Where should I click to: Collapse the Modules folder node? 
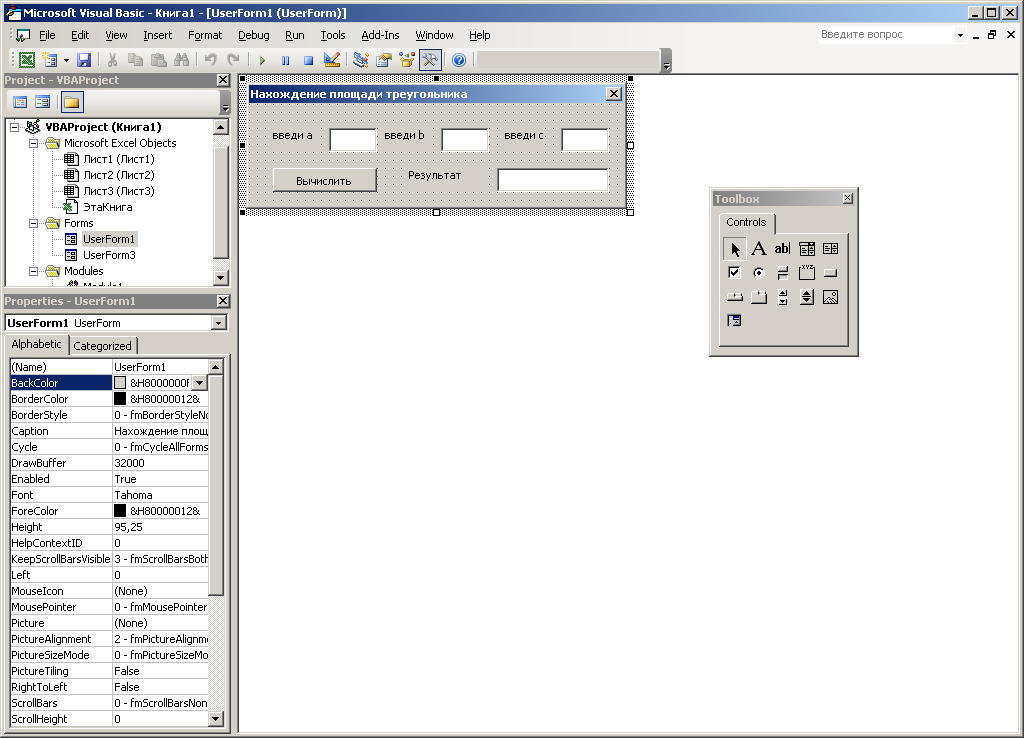click(x=33, y=271)
